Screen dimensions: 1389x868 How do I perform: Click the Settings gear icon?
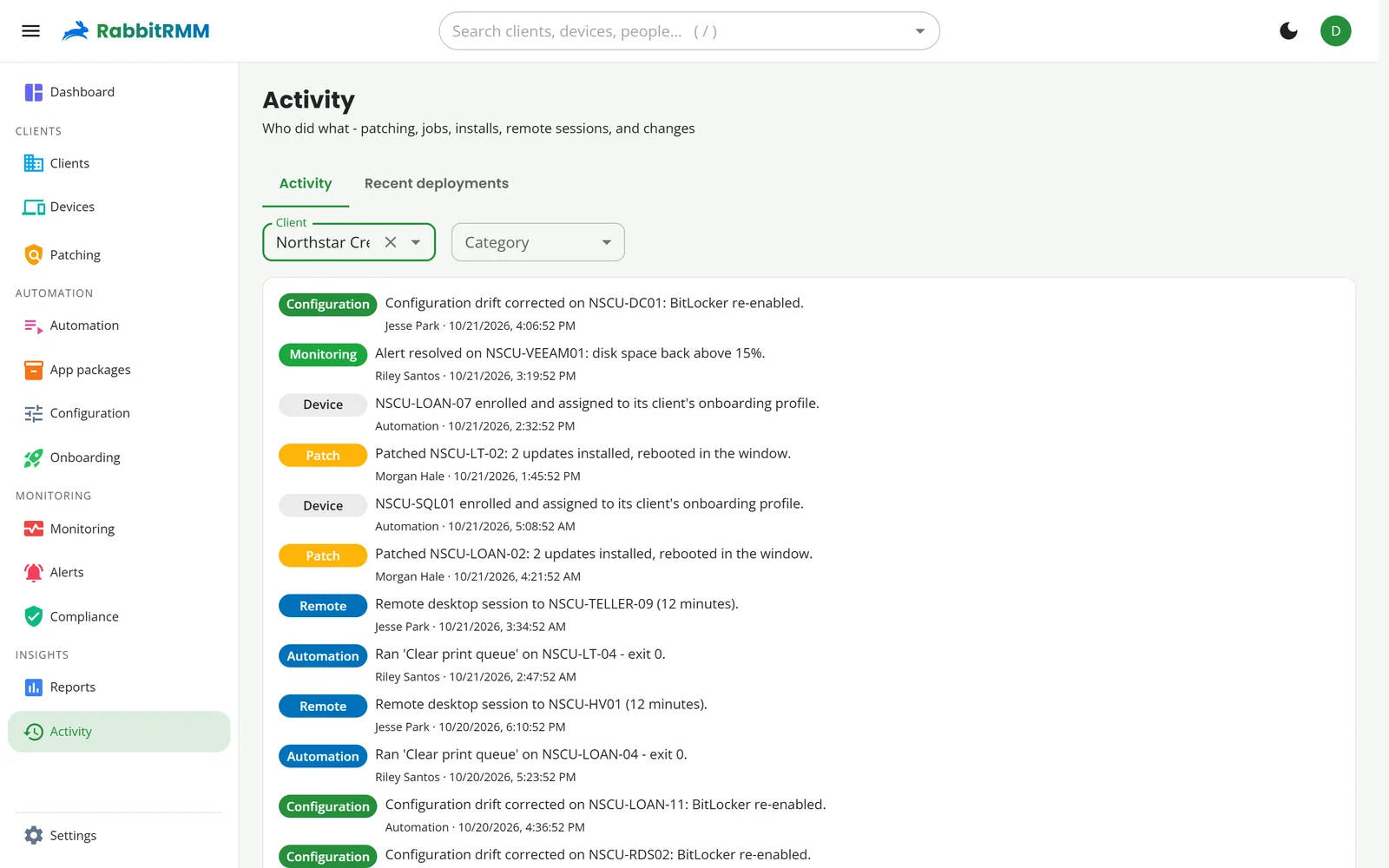tap(34, 835)
